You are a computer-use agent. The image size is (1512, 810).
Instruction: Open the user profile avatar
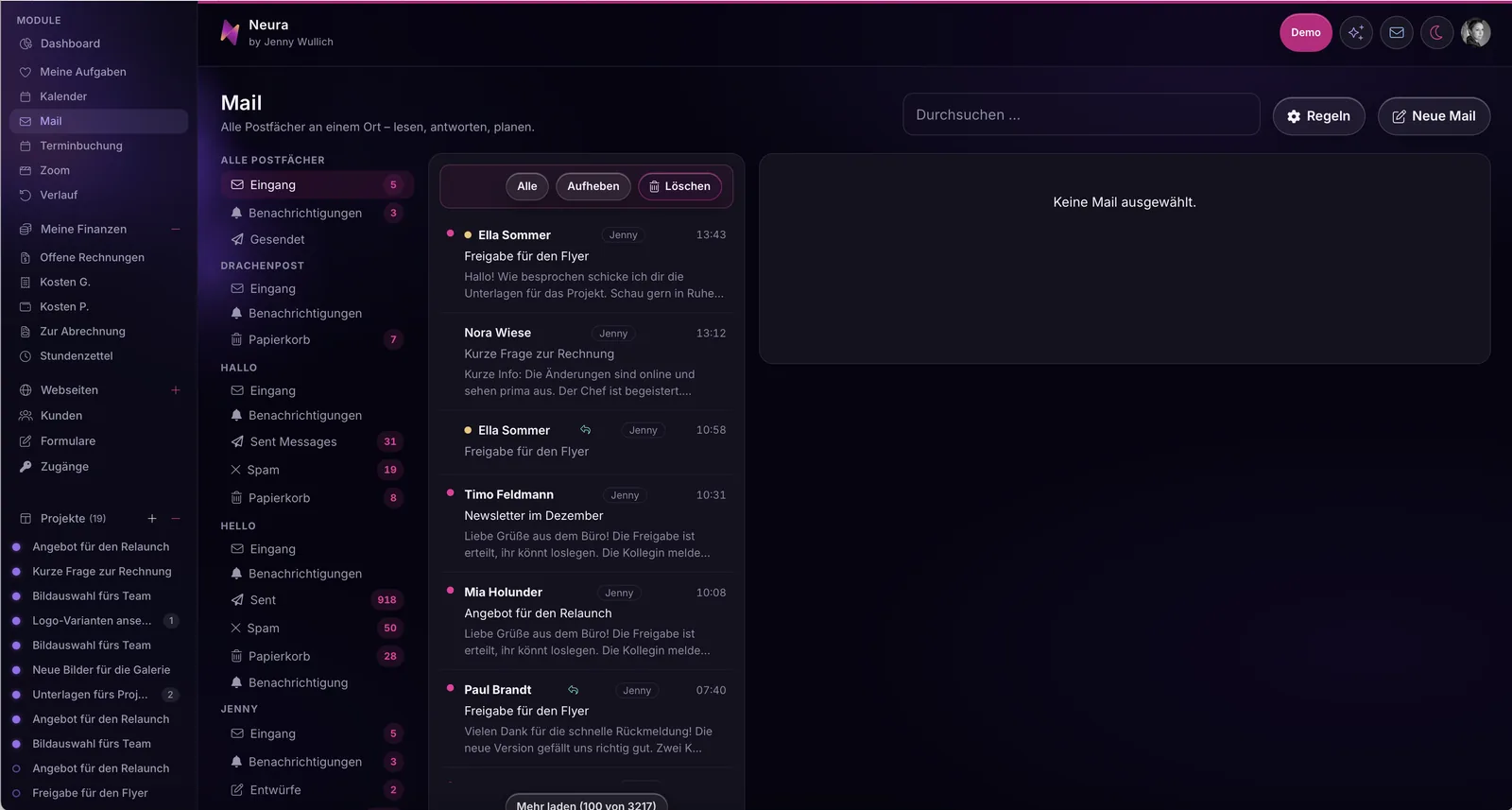coord(1476,33)
